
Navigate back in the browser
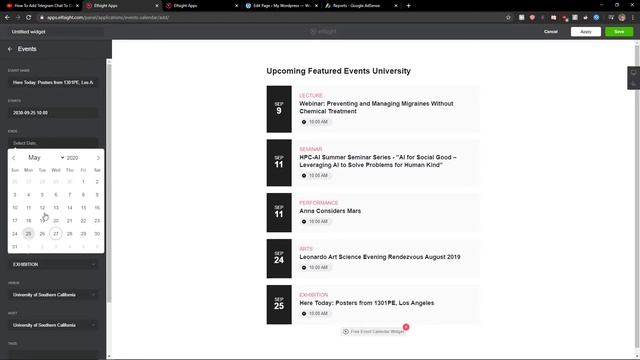(7, 18)
